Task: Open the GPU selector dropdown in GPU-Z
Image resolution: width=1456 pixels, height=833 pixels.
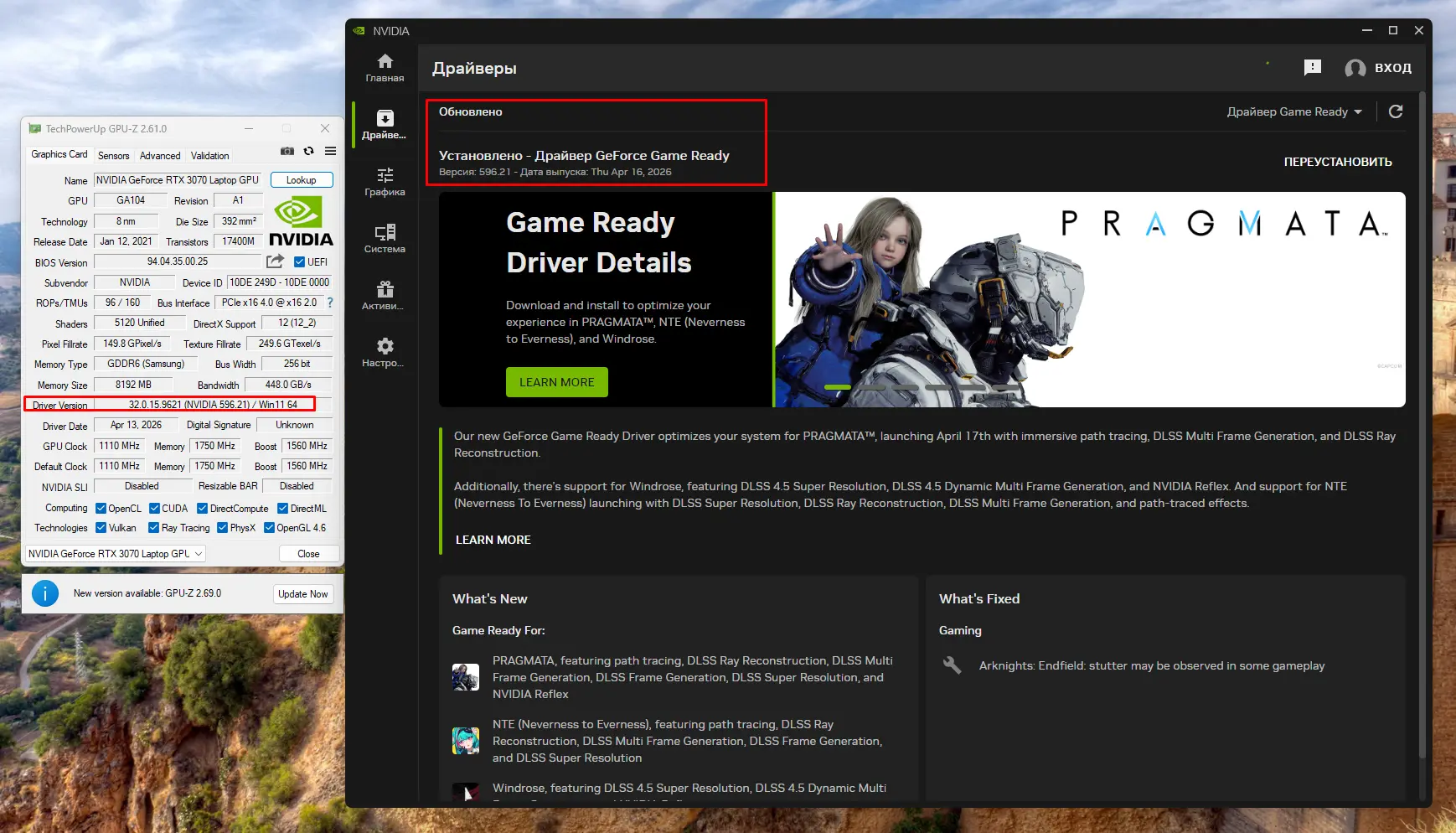Action: point(115,554)
